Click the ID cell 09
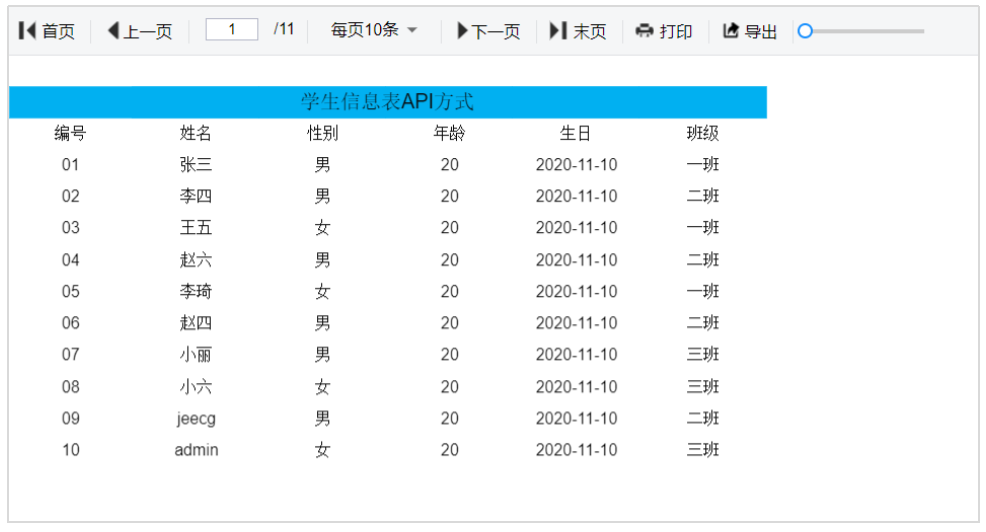986x532 pixels. click(x=70, y=418)
